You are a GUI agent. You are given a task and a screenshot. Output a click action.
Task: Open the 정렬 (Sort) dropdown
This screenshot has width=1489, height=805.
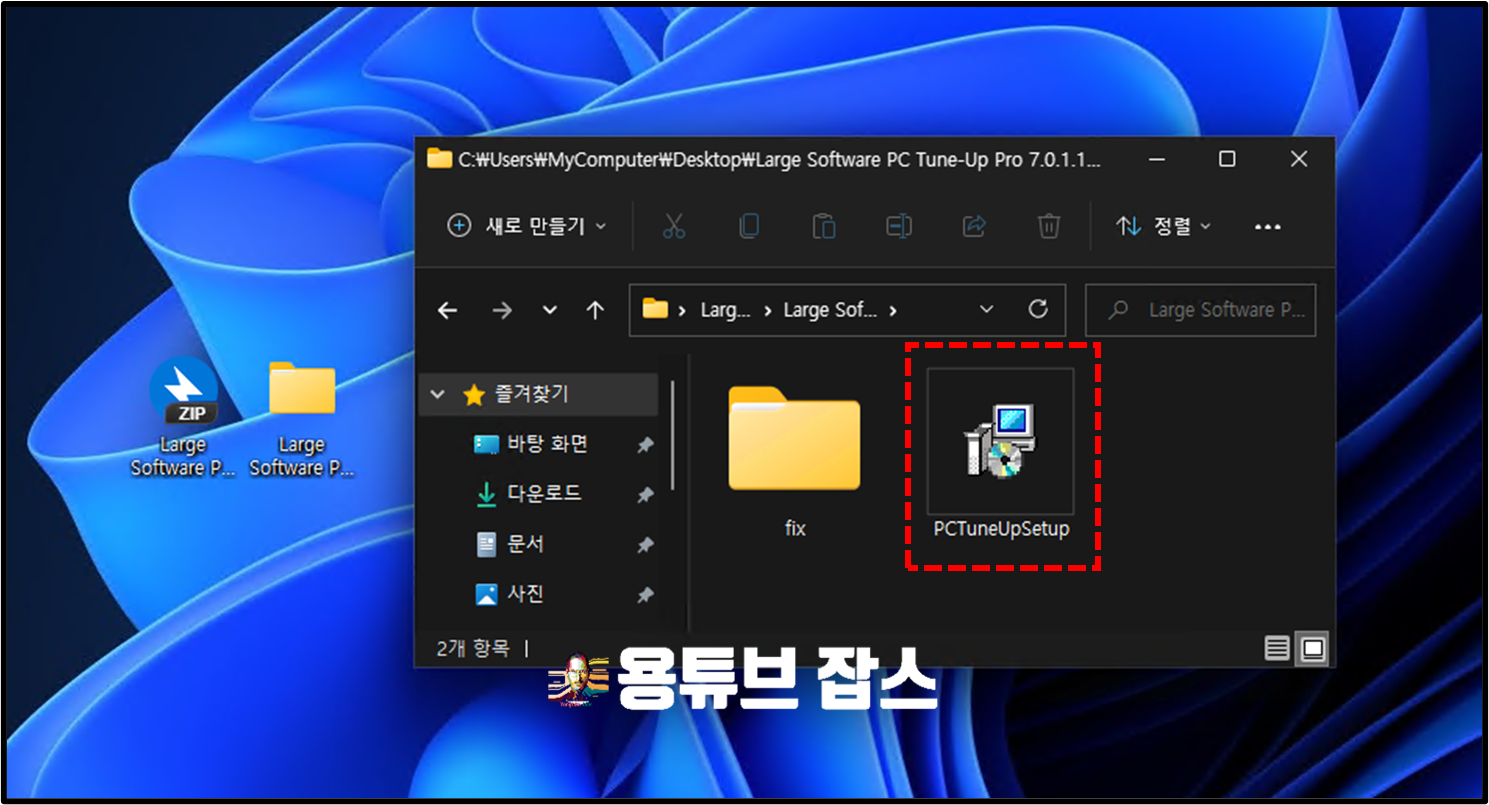coord(1164,226)
